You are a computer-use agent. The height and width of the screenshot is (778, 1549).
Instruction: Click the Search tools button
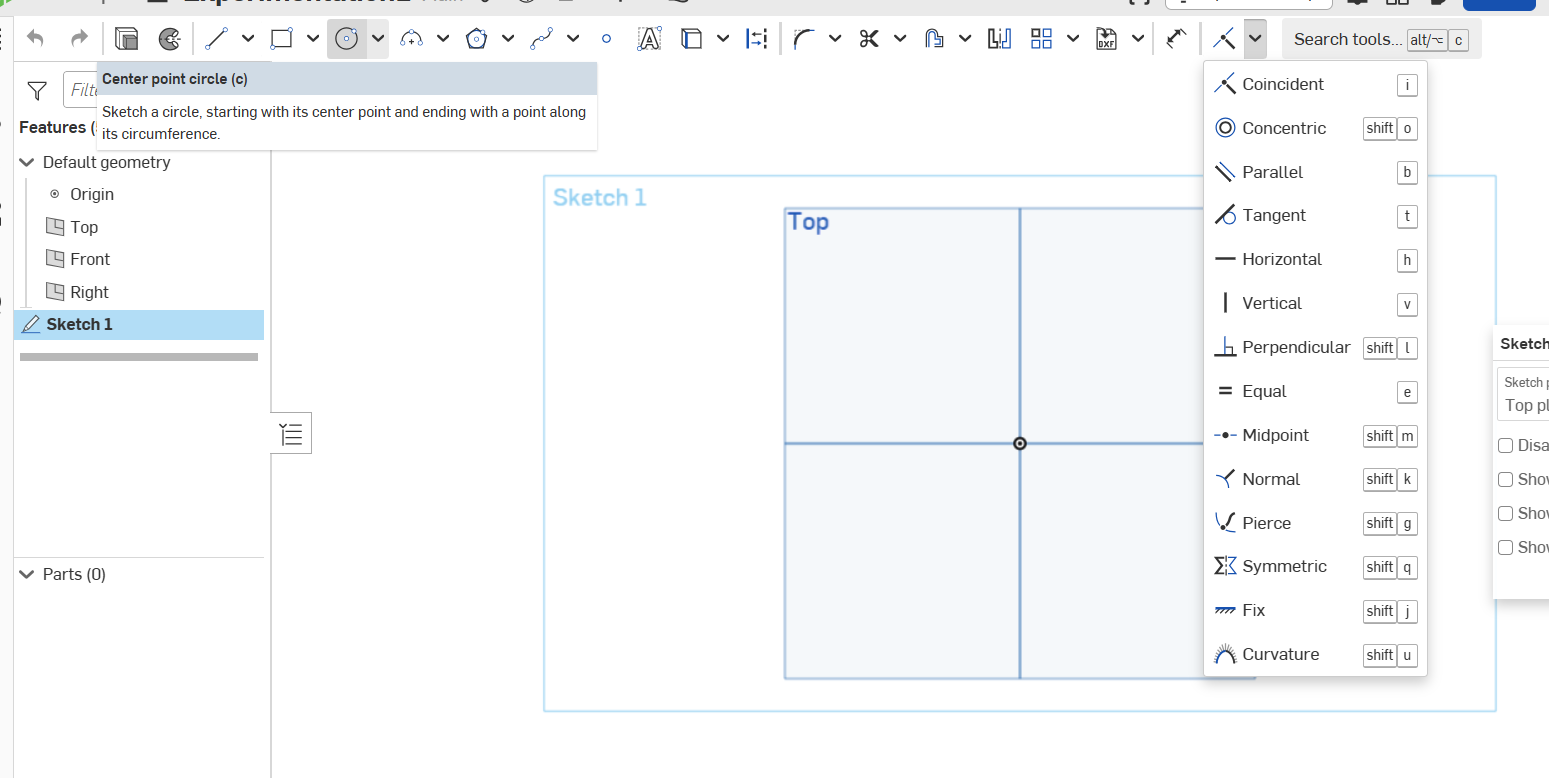[1347, 39]
